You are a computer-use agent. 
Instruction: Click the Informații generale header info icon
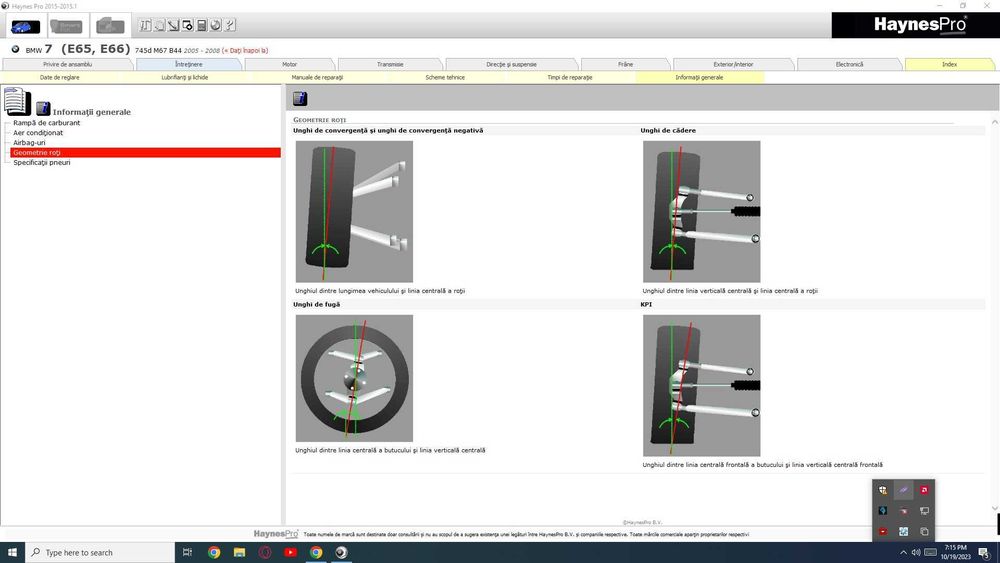43,108
